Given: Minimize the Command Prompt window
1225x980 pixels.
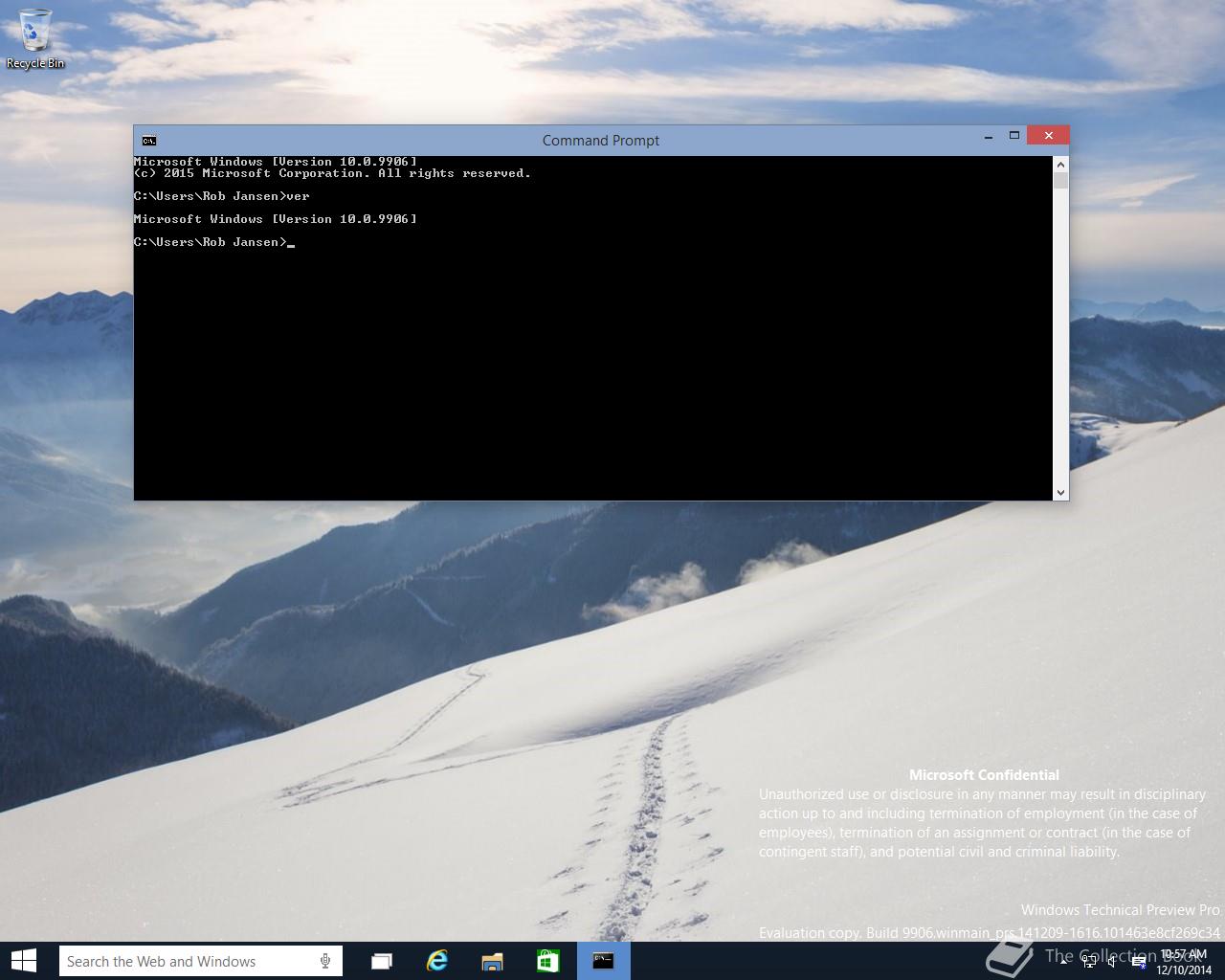Looking at the screenshot, I should (988, 137).
